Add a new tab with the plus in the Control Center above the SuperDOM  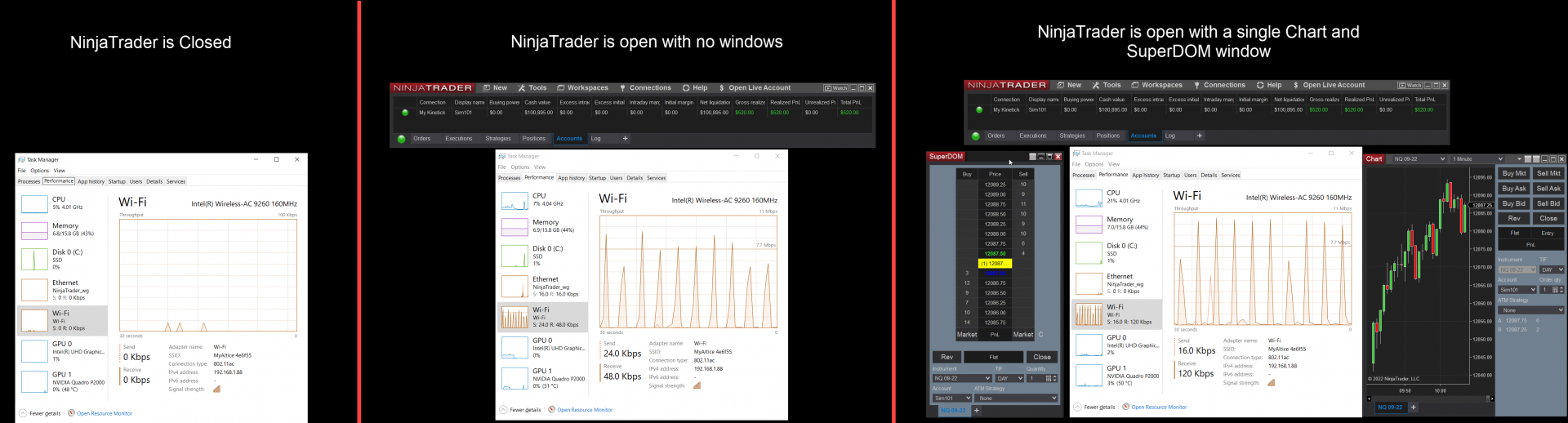click(1199, 136)
